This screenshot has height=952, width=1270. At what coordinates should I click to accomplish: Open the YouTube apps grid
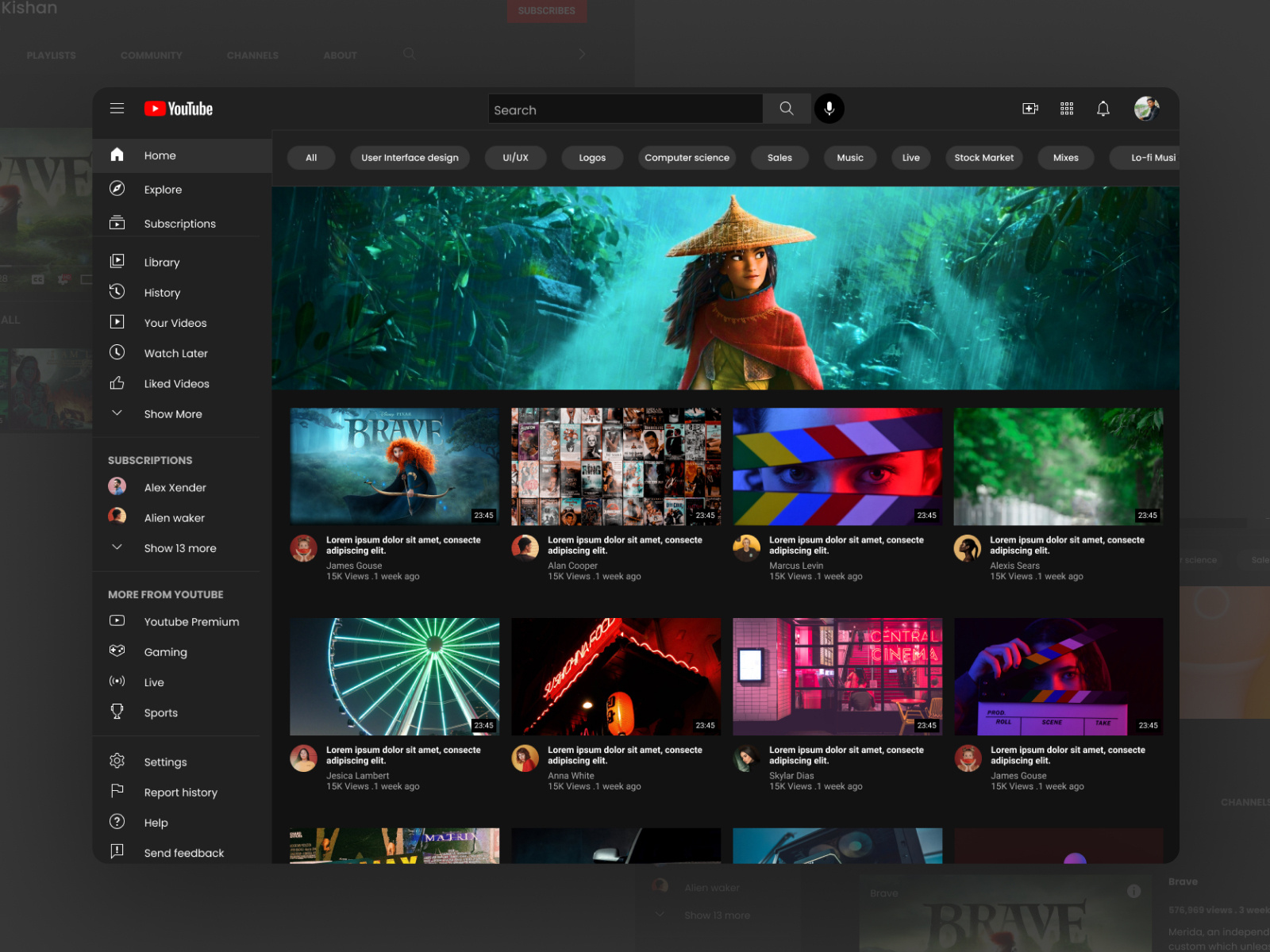1067,108
